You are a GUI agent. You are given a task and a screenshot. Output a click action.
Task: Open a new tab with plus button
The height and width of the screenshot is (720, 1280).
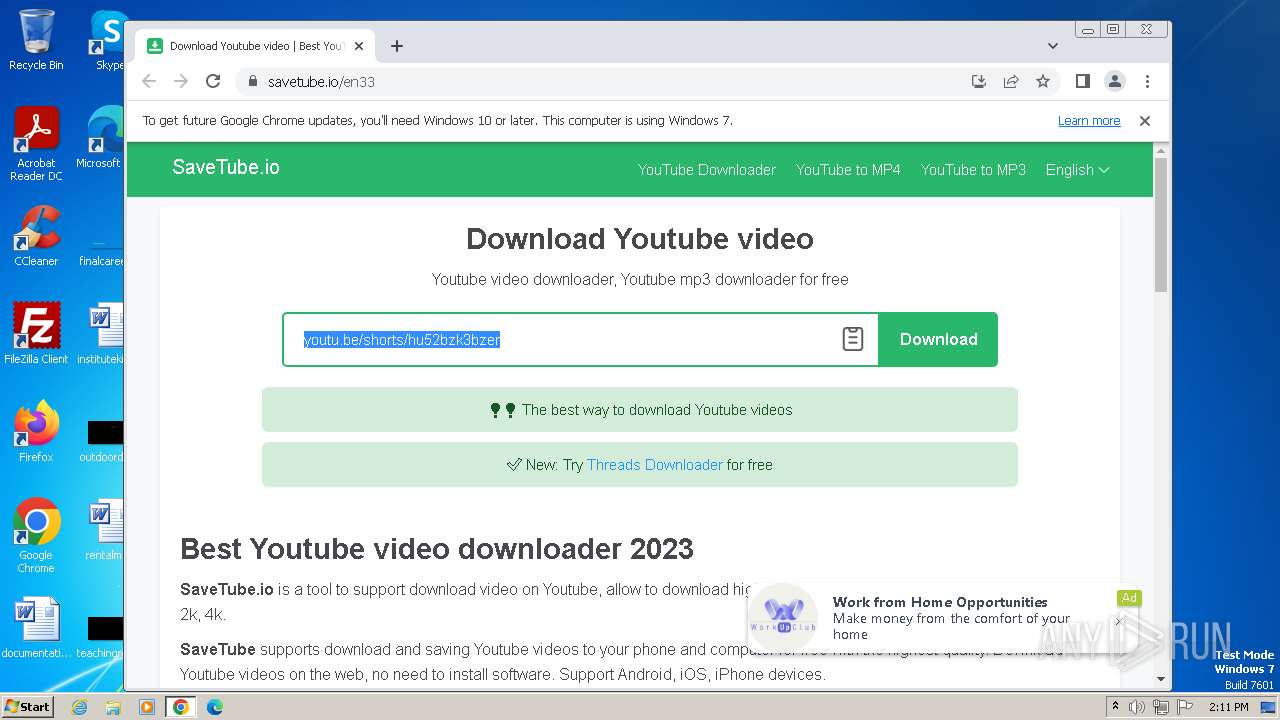click(397, 46)
